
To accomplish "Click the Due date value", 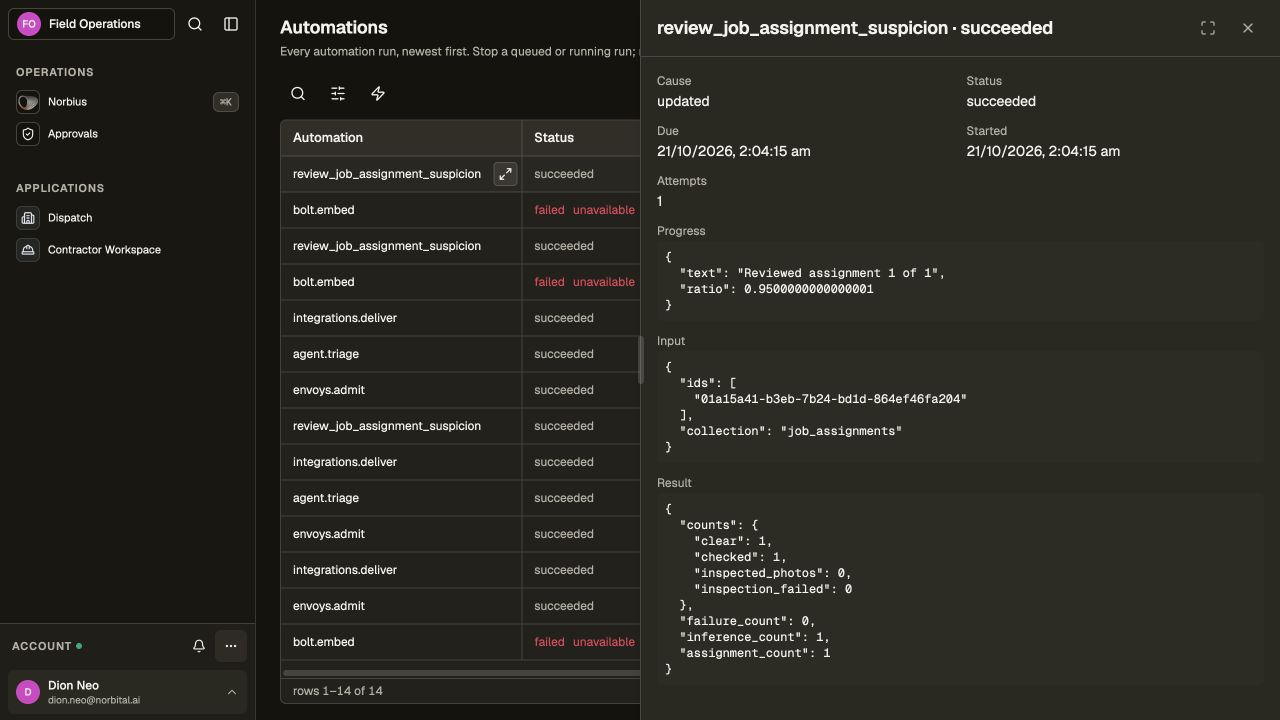I will tap(734, 151).
